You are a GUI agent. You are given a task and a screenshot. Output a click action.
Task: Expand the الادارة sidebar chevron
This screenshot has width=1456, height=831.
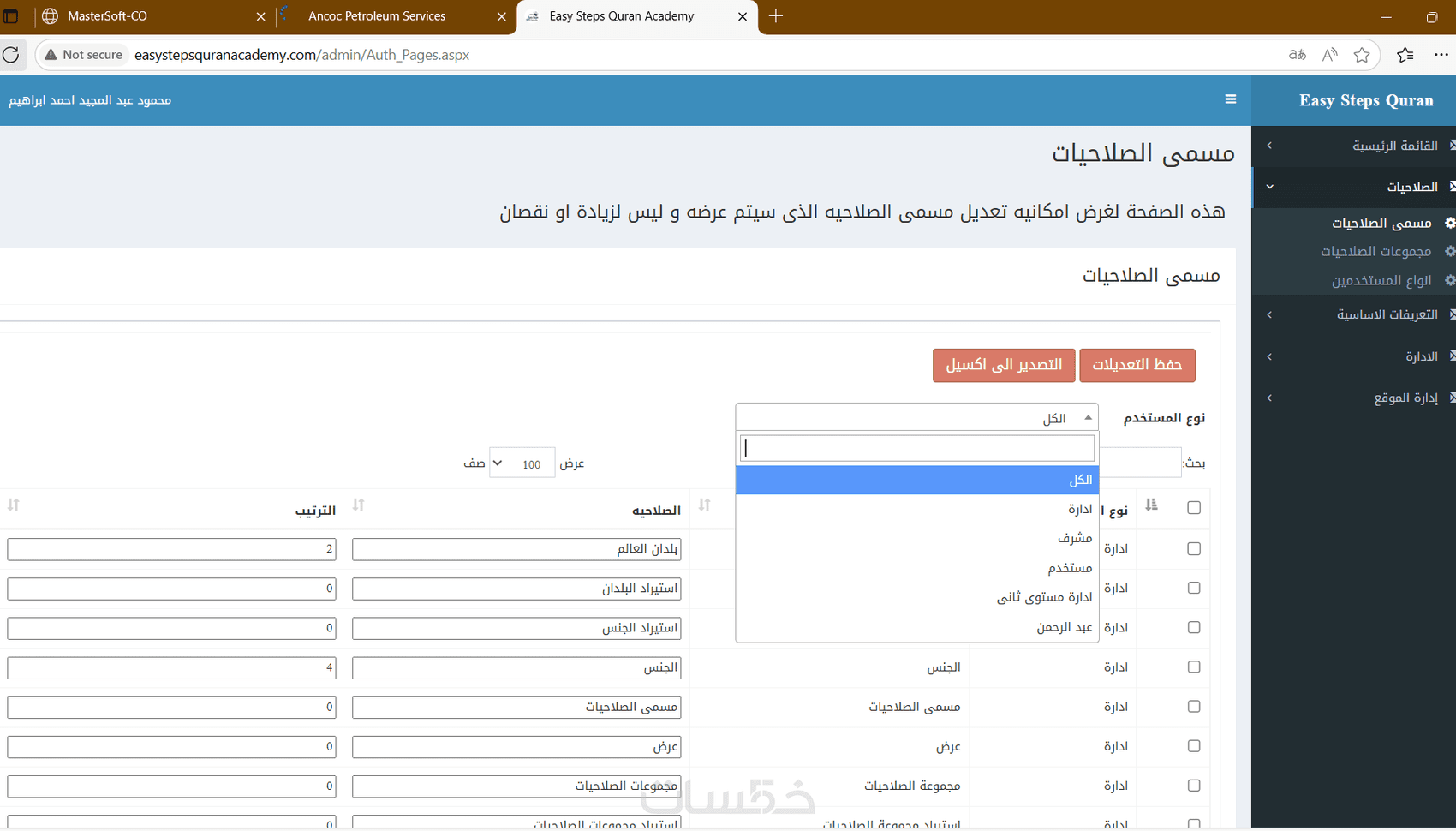[x=1269, y=356]
